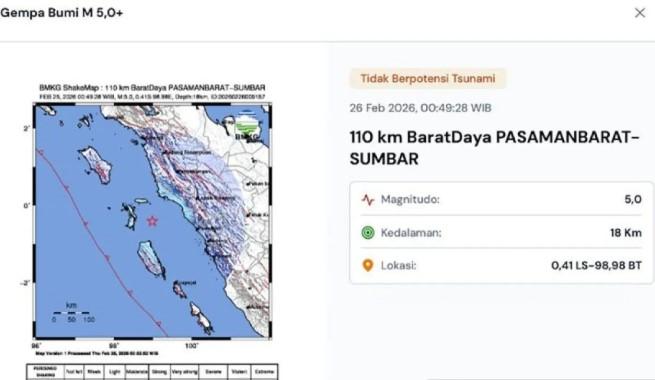The image size is (655, 380).
Task: Click the dialog title Gempa Bumi M 5,0+
Action: click(x=61, y=13)
